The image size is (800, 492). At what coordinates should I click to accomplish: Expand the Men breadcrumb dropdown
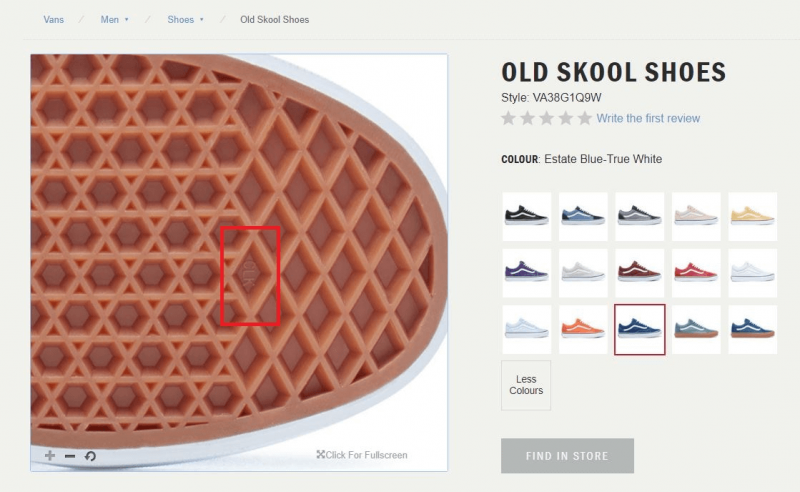127,20
